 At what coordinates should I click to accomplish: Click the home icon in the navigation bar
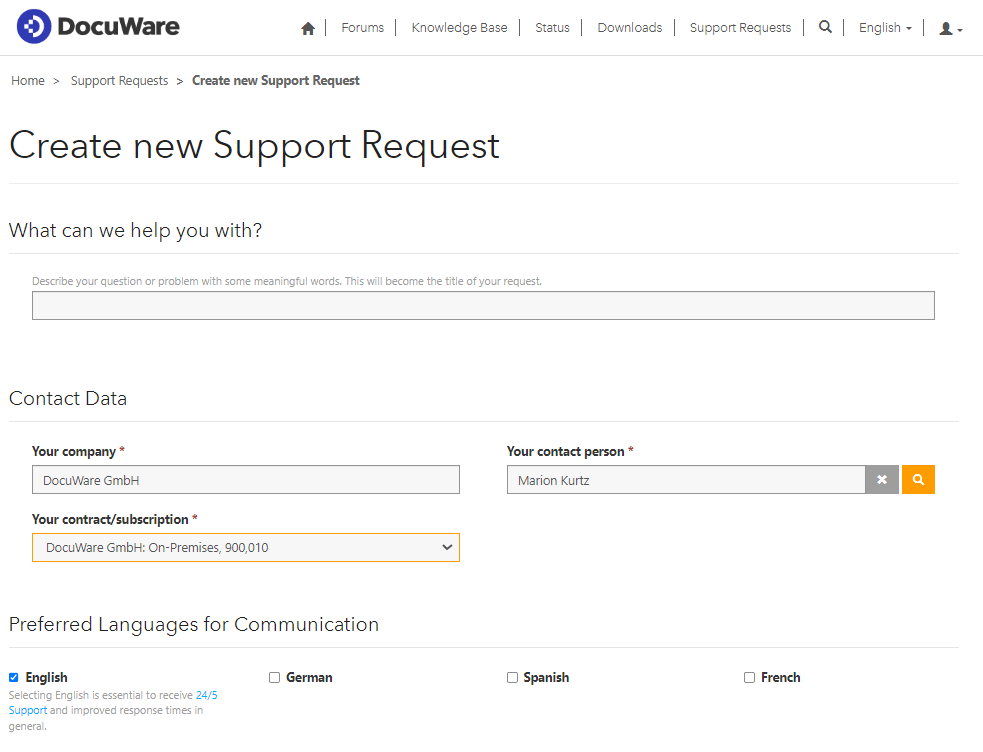tap(307, 28)
